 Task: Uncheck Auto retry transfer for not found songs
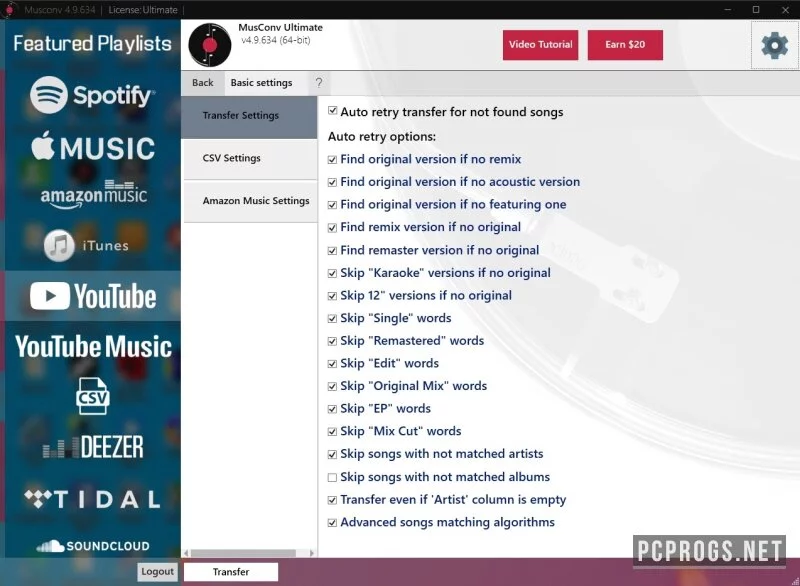pos(333,111)
